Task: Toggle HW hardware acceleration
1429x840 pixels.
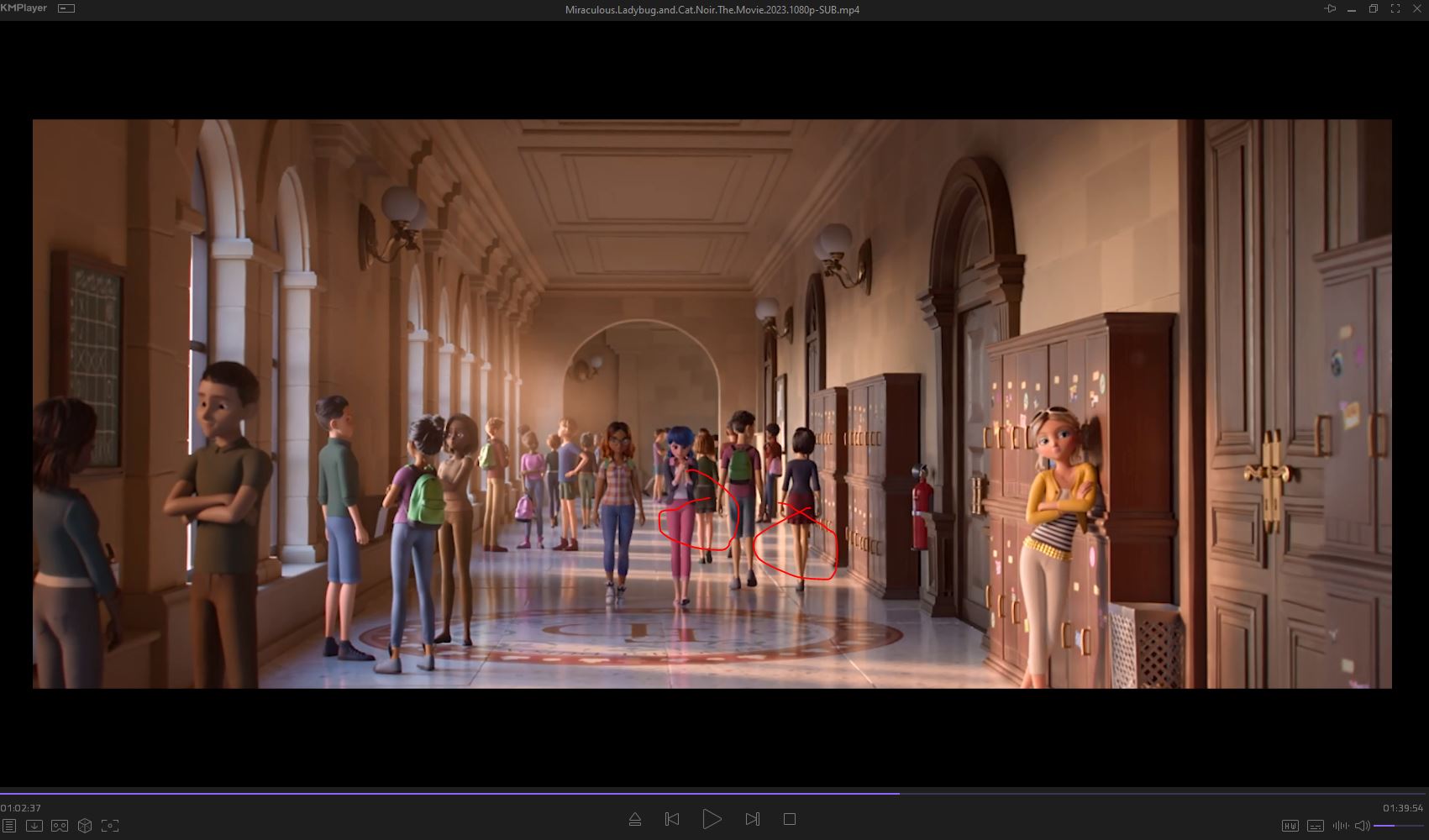Action: (x=1290, y=826)
